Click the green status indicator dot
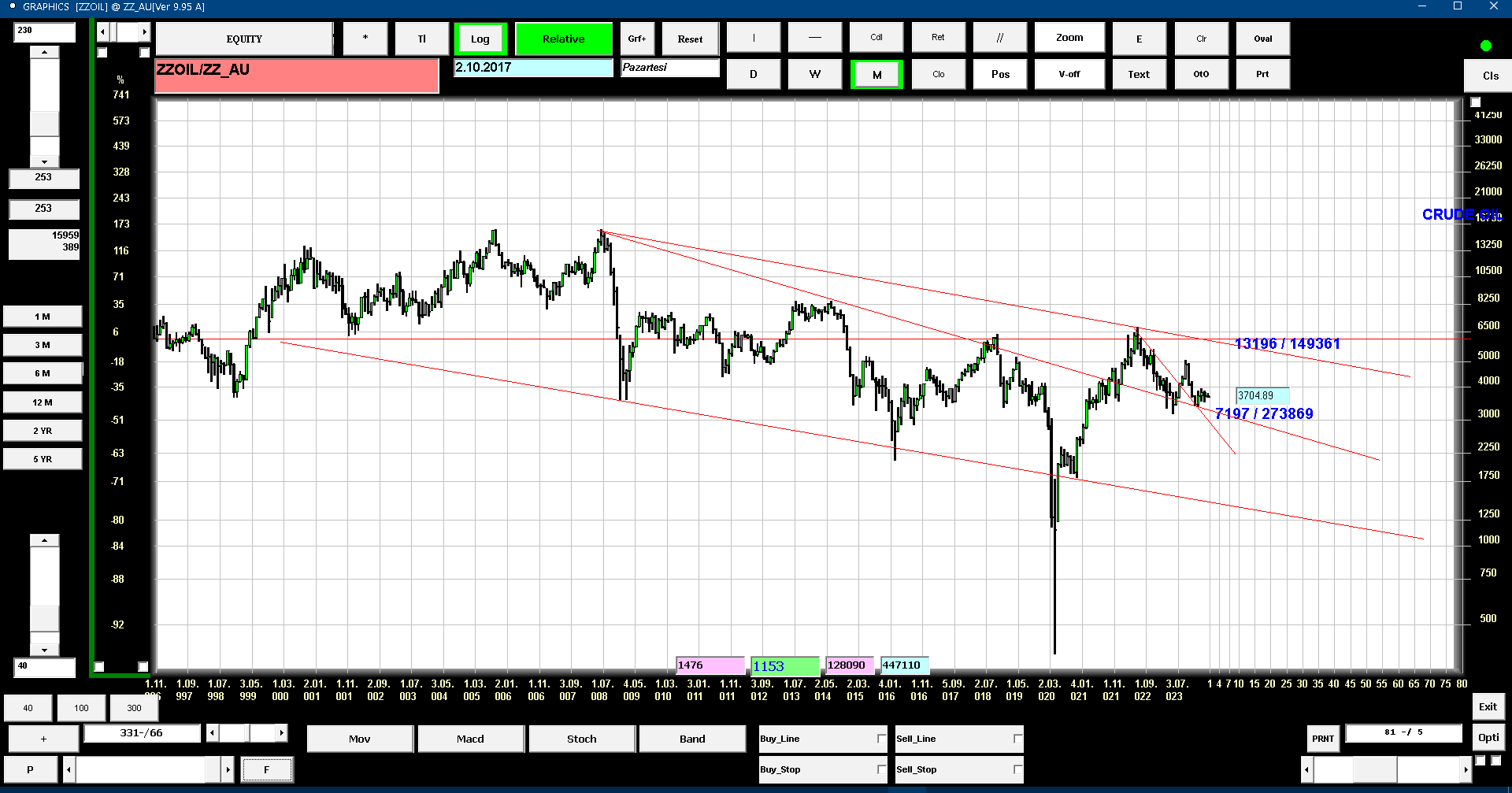The height and width of the screenshot is (793, 1512). click(1486, 46)
